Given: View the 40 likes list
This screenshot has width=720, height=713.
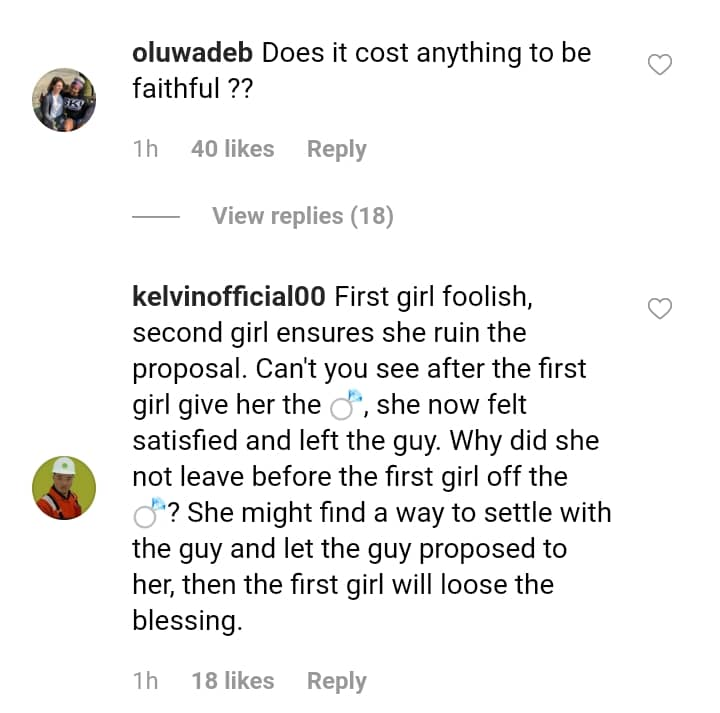Looking at the screenshot, I should (232, 149).
